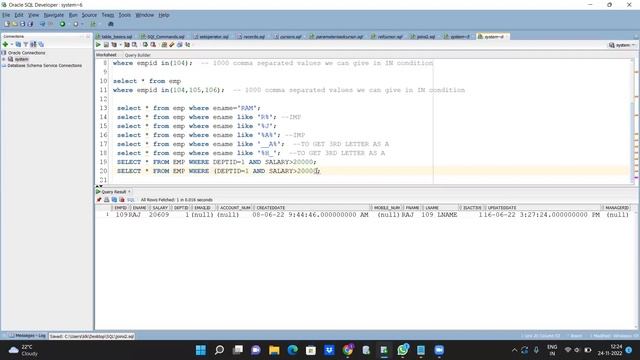This screenshot has height=360, width=640.
Task: Switch to records.sql editor tab
Action: [x=253, y=37]
